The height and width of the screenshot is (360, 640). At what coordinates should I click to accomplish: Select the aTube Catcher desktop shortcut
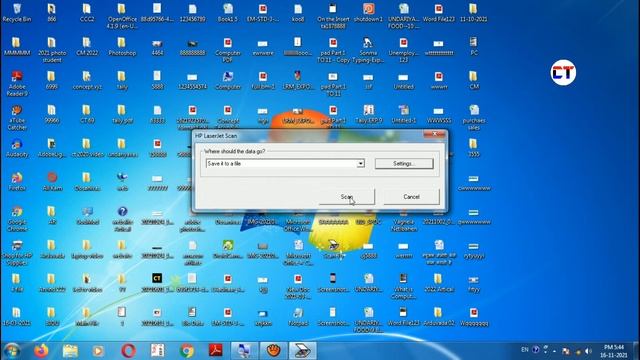pyautogui.click(x=17, y=117)
